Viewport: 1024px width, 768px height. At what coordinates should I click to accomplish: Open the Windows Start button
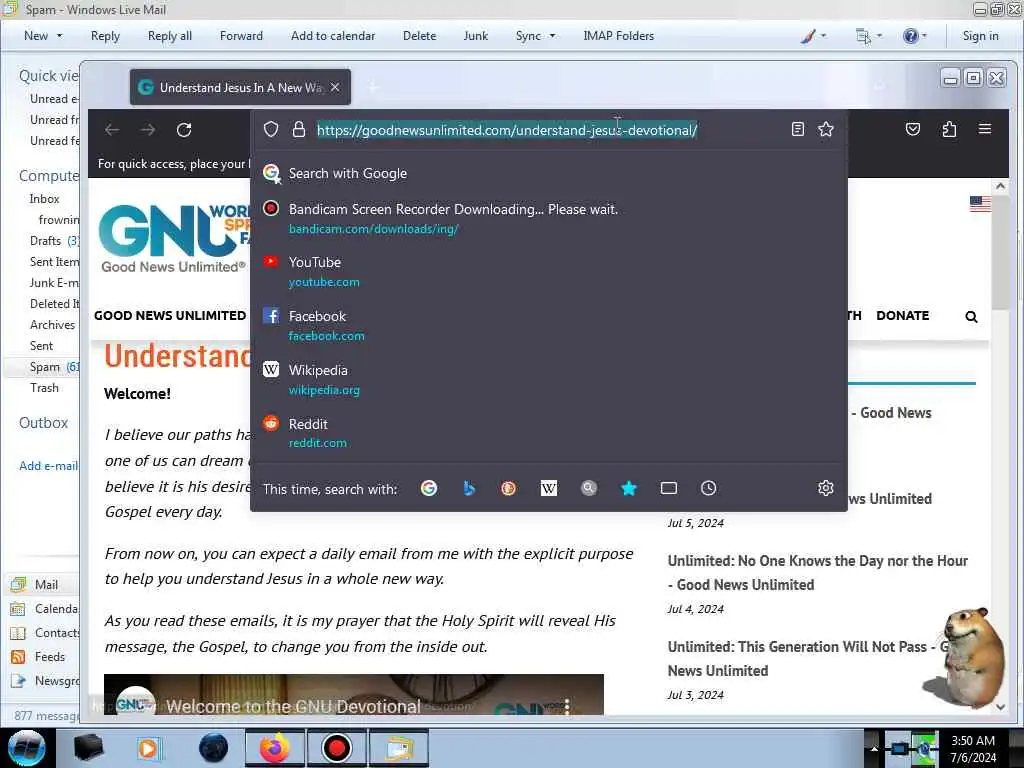[x=27, y=748]
